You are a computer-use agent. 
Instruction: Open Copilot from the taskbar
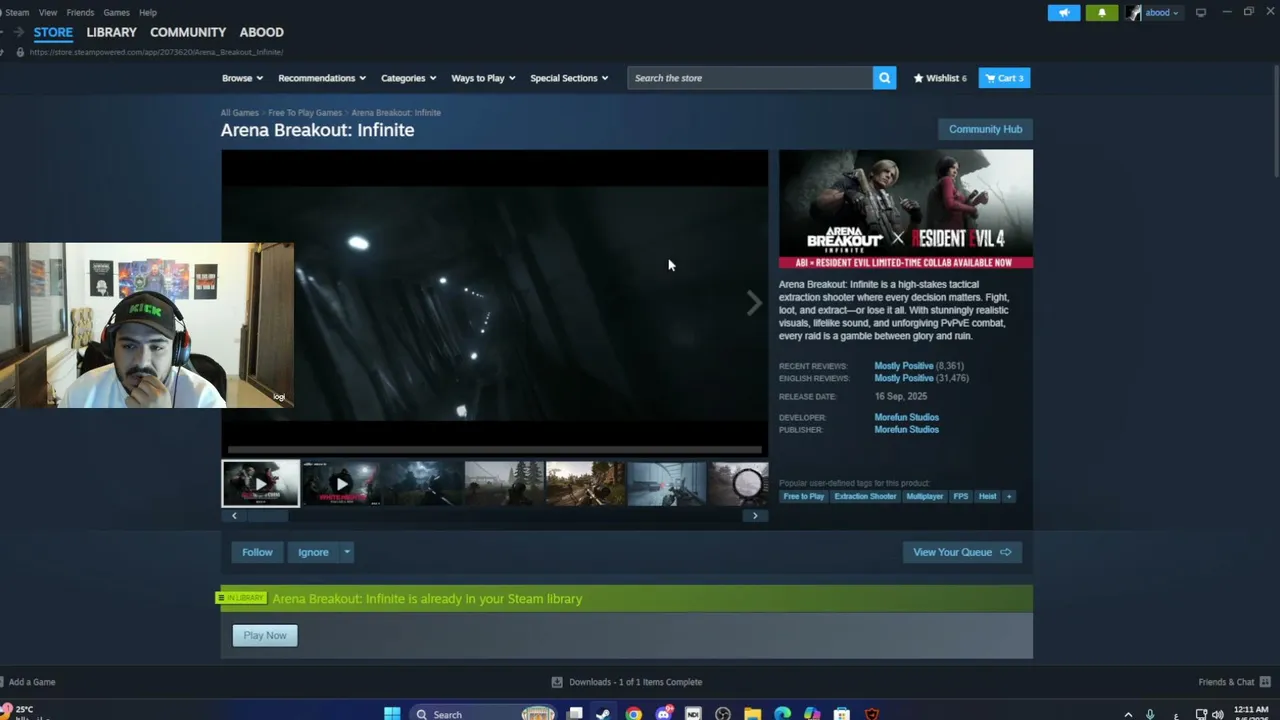812,714
